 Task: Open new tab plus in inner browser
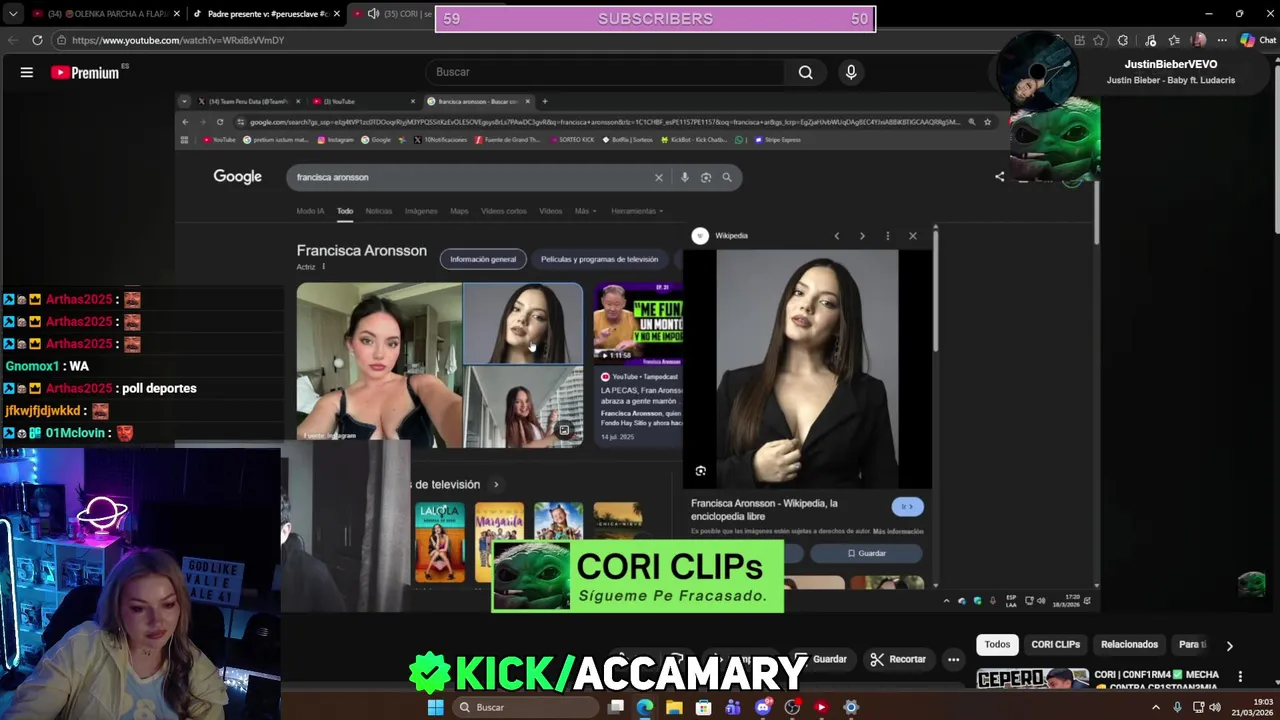[545, 101]
